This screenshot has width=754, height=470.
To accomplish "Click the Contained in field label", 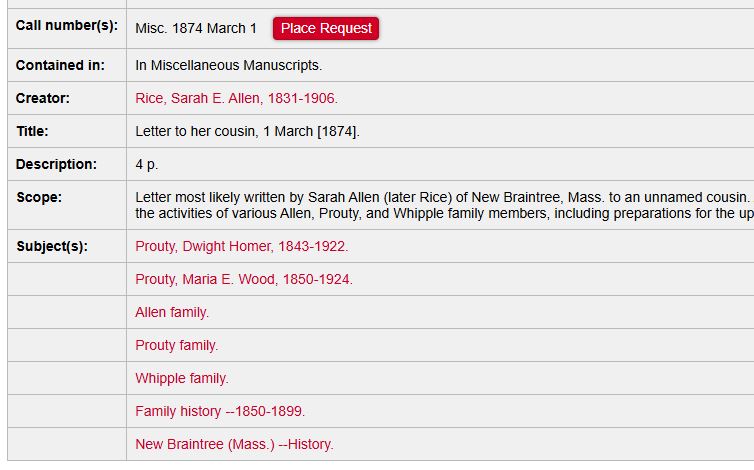I will (x=60, y=65).
